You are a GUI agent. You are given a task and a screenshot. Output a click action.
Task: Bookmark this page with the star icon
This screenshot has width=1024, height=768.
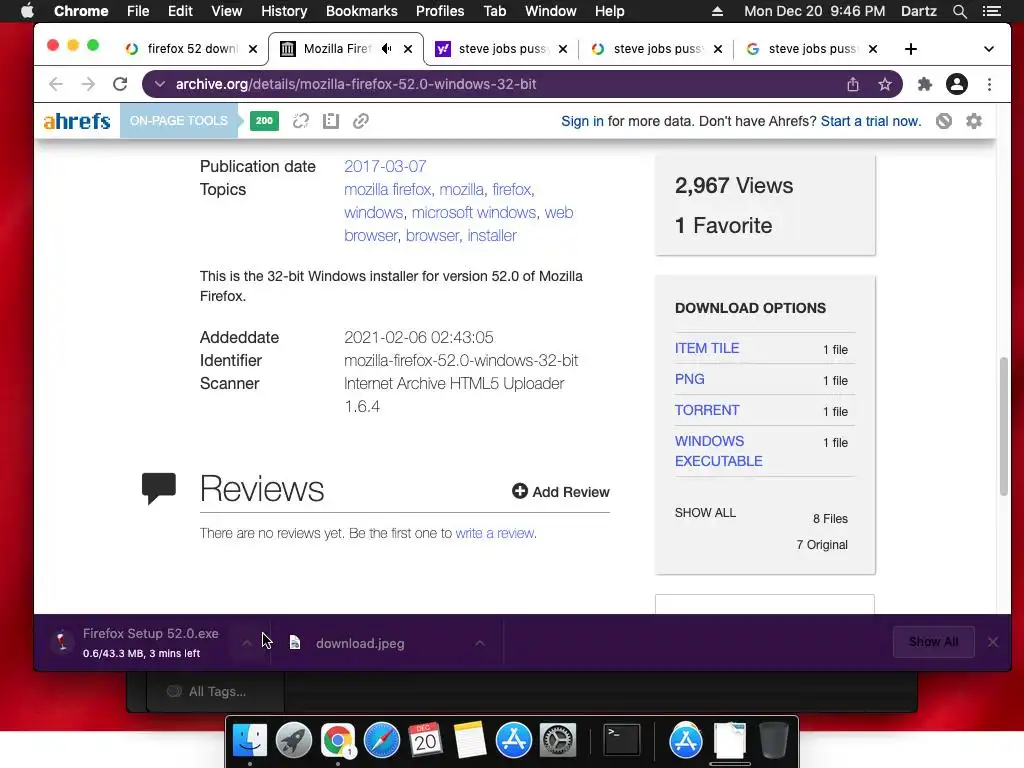click(x=885, y=84)
